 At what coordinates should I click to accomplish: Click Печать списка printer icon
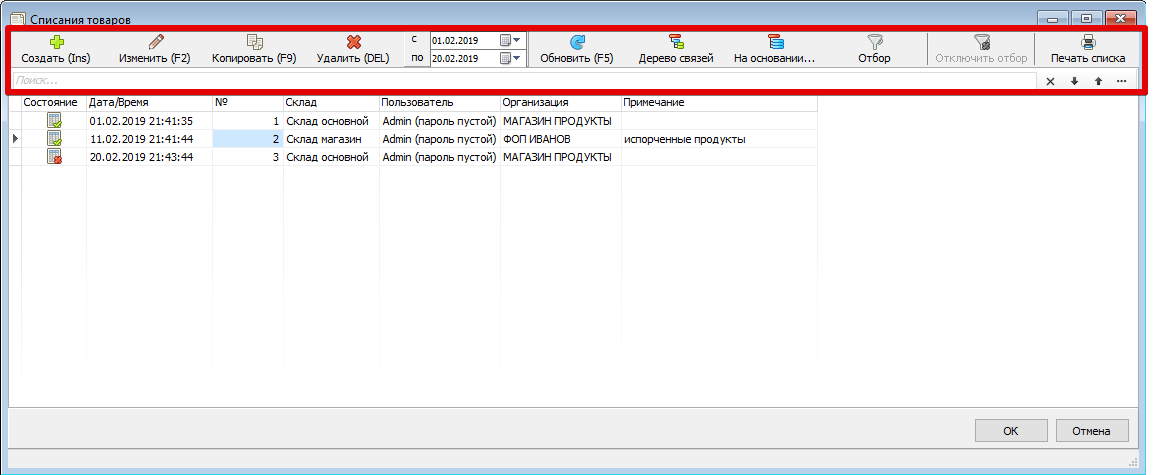(1088, 43)
